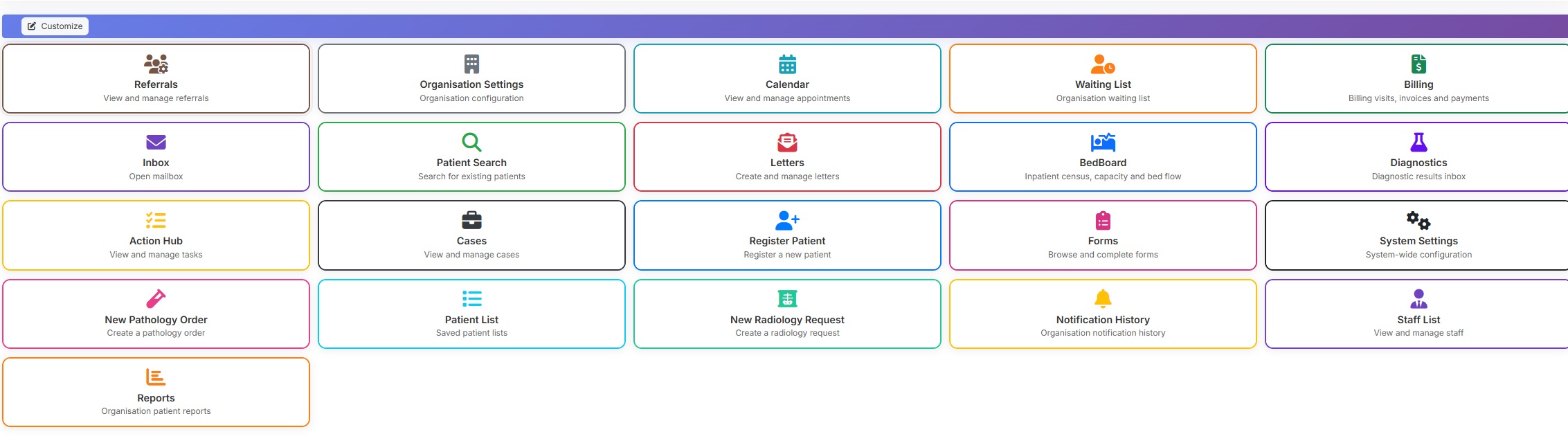Viewport: 1568px width, 443px height.
Task: Click 'Search for existing patients' text
Action: coord(471,177)
